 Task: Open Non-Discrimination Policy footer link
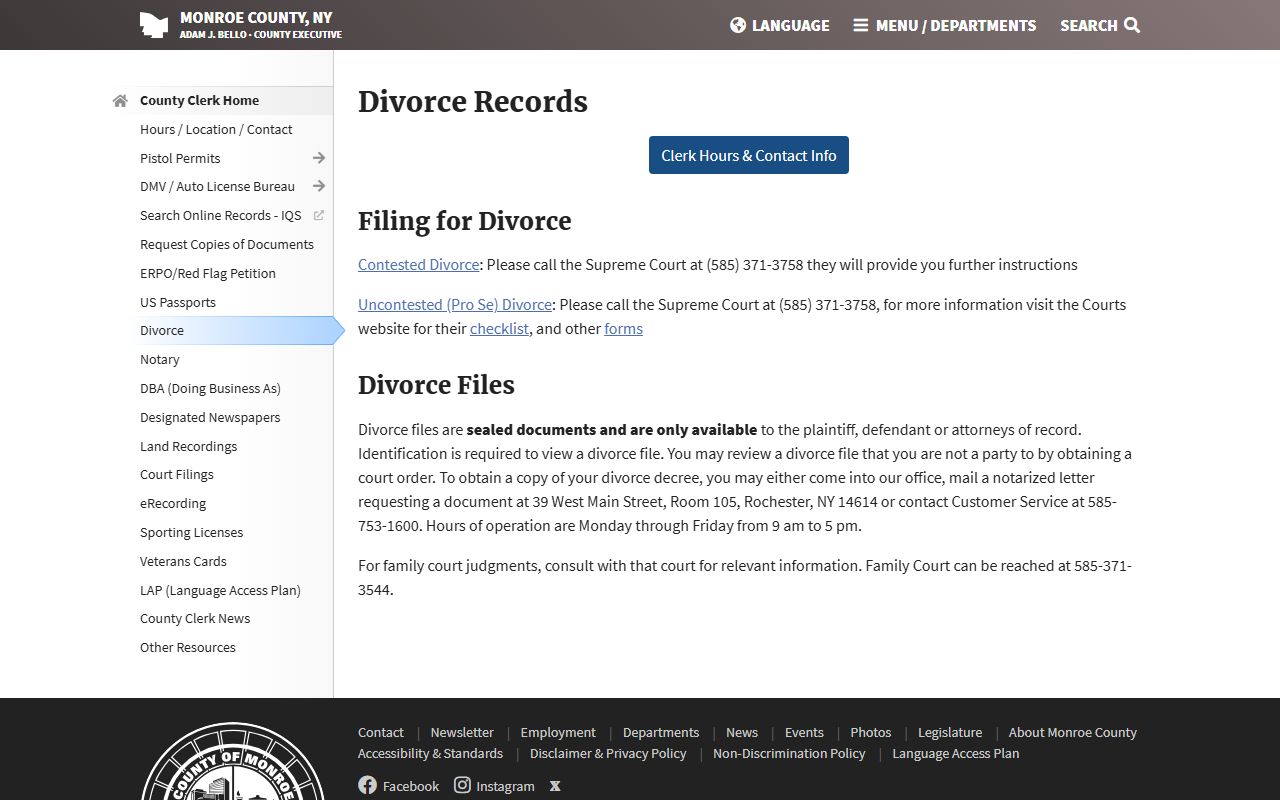pos(789,753)
